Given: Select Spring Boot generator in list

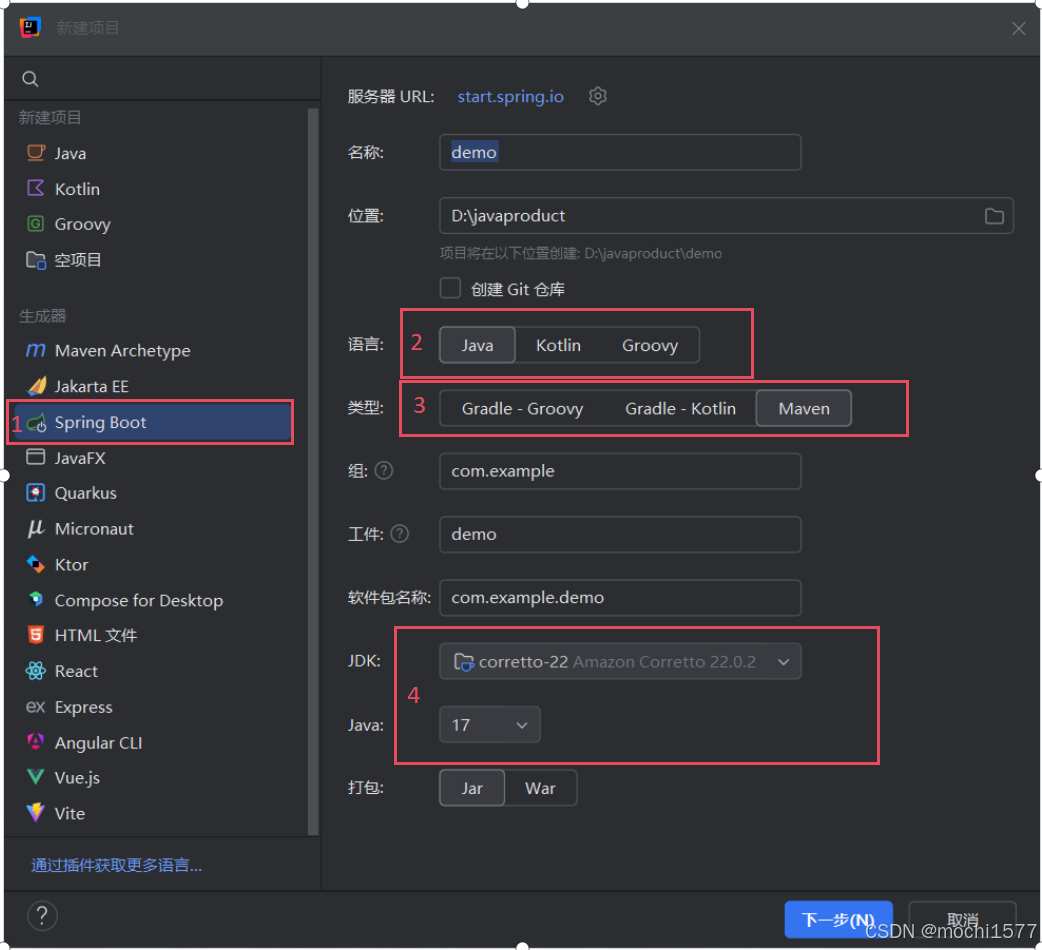Looking at the screenshot, I should coord(152,423).
